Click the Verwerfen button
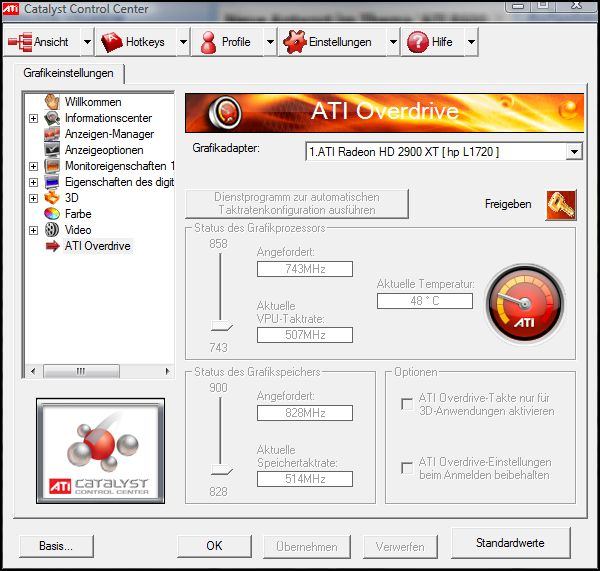The height and width of the screenshot is (571, 600). [400, 547]
